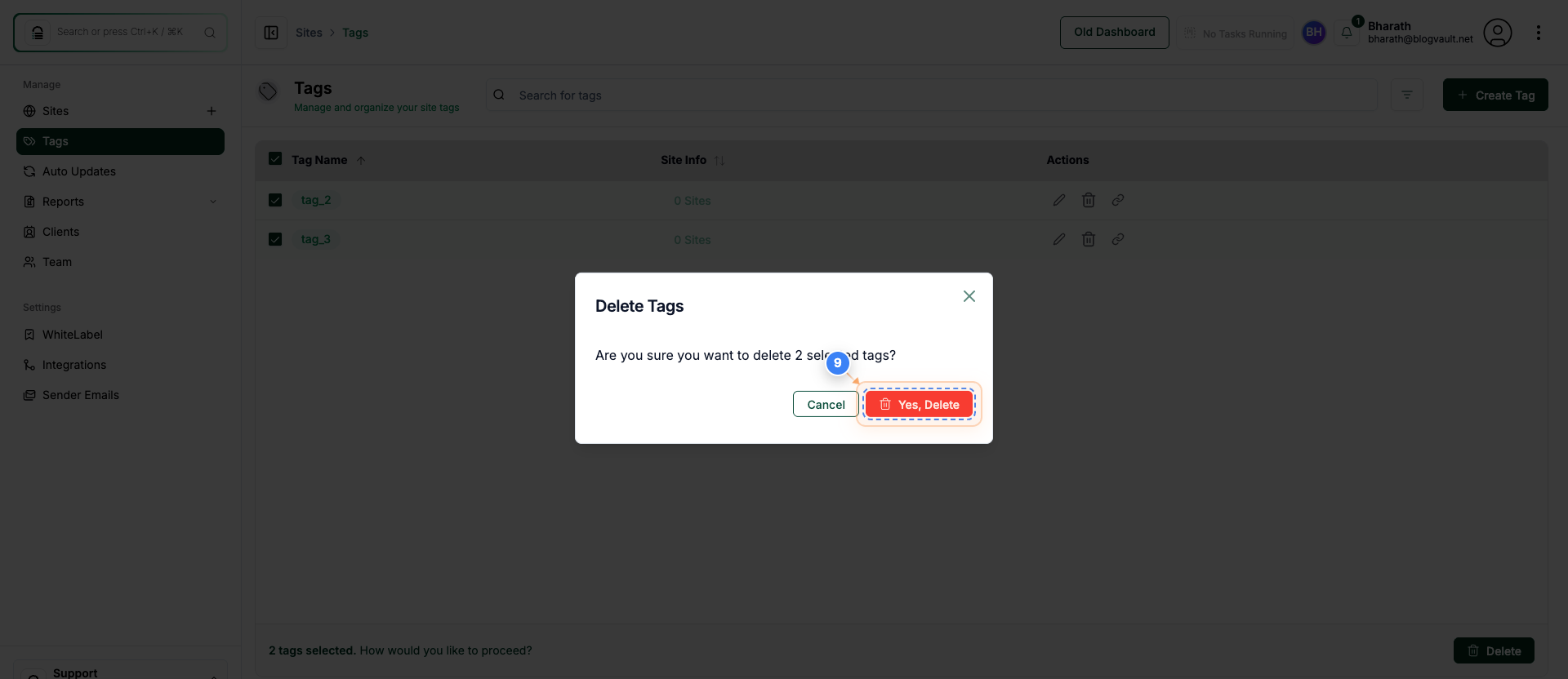1568x679 pixels.
Task: Click the magnifier icon in global search
Action: point(210,33)
